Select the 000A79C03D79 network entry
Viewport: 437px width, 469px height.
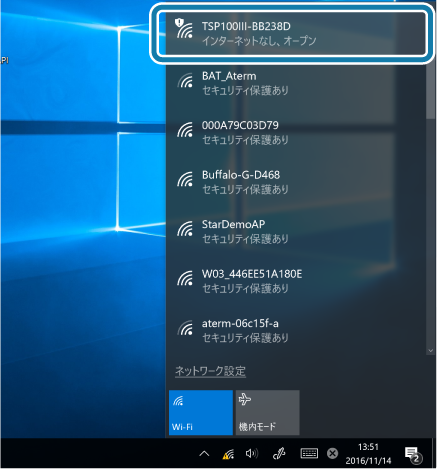pos(296,132)
